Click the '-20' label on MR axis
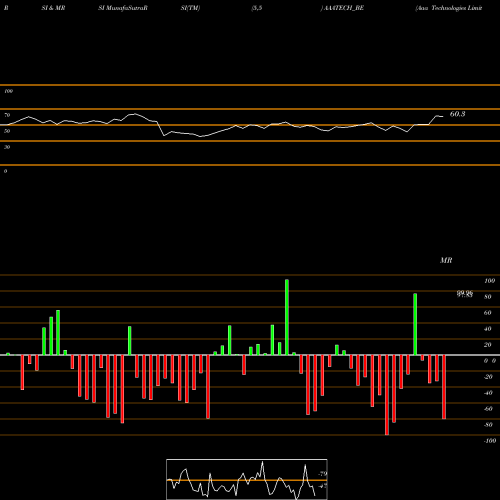The height and width of the screenshot is (500, 500). pyautogui.click(x=488, y=377)
